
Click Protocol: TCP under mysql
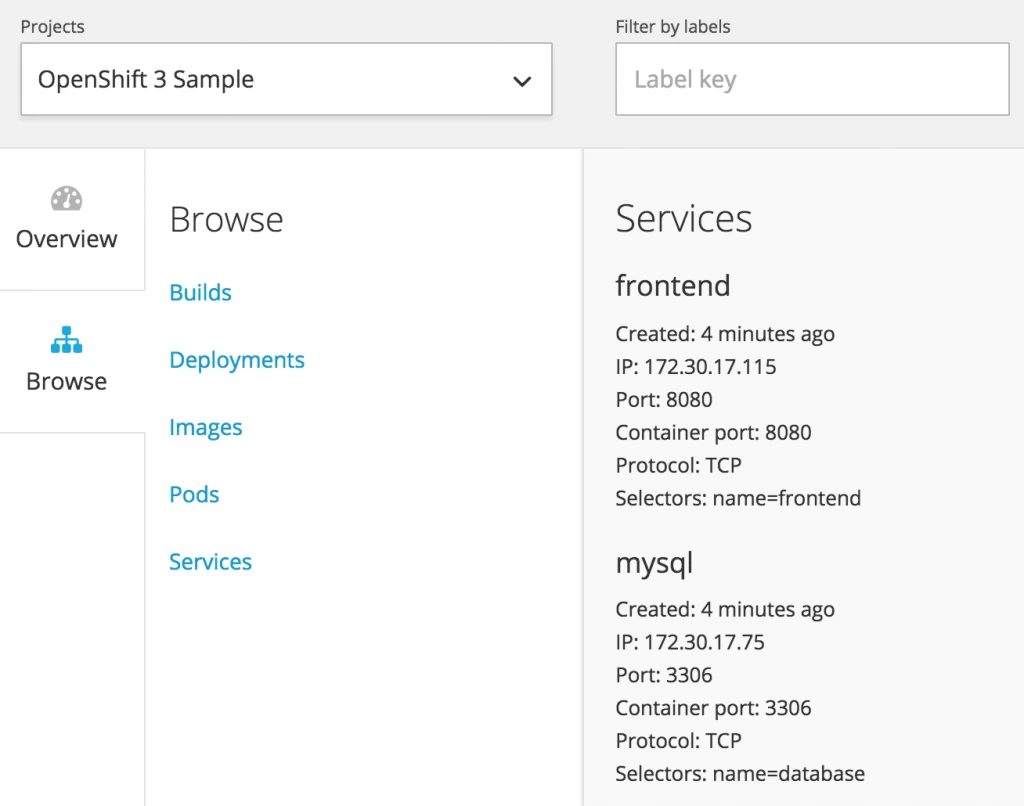click(x=679, y=741)
